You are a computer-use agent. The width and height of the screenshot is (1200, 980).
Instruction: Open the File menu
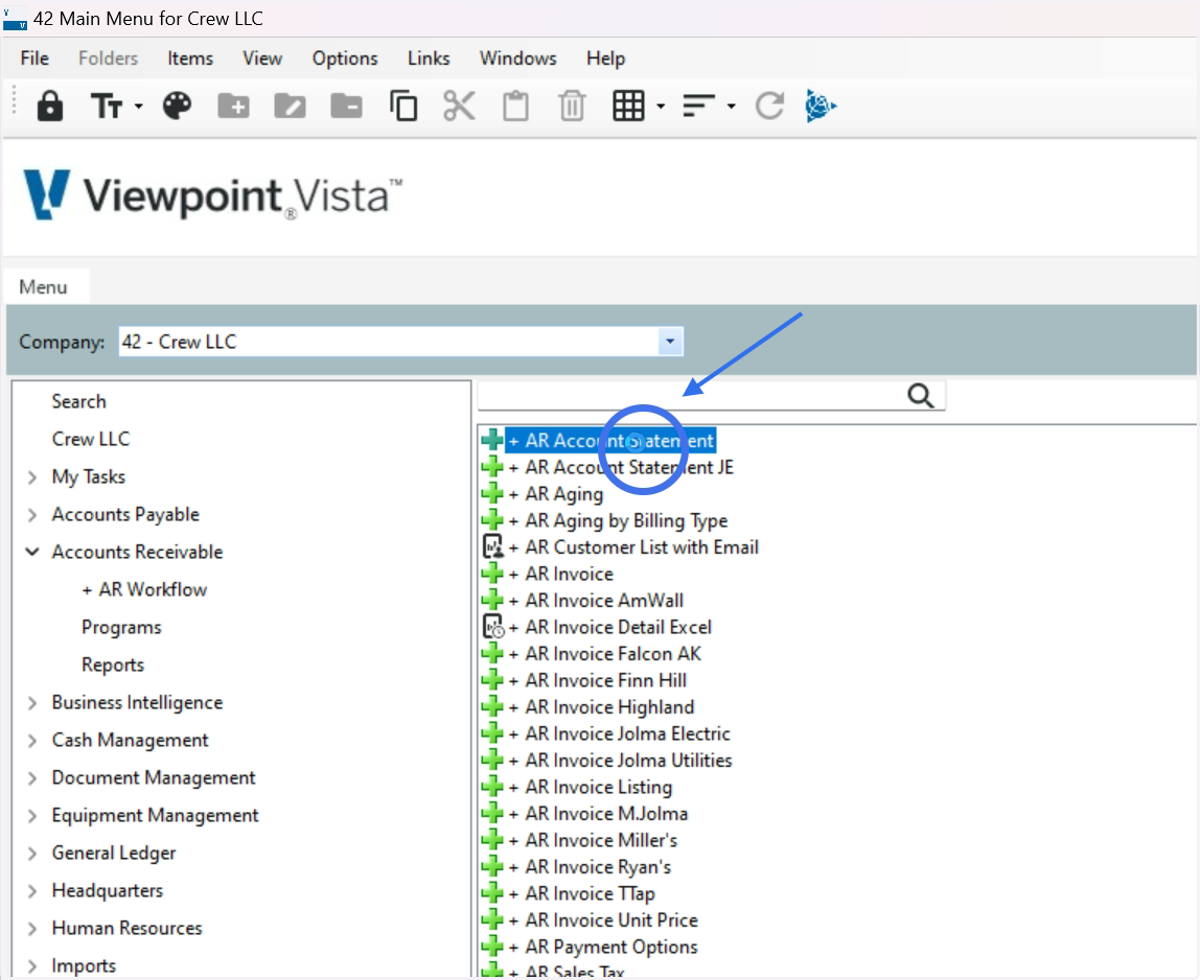[35, 58]
